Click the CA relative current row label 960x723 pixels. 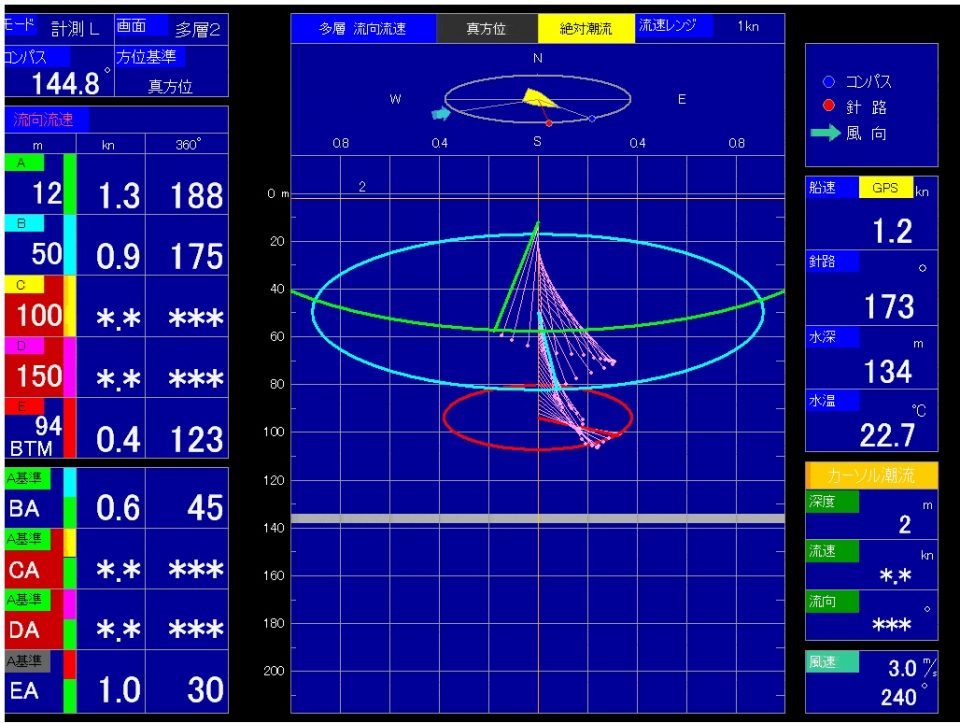tap(24, 570)
